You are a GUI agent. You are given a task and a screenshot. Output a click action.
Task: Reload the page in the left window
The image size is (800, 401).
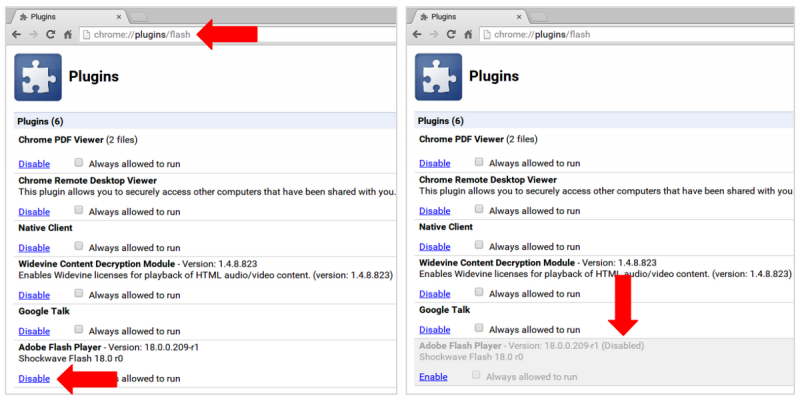51,35
